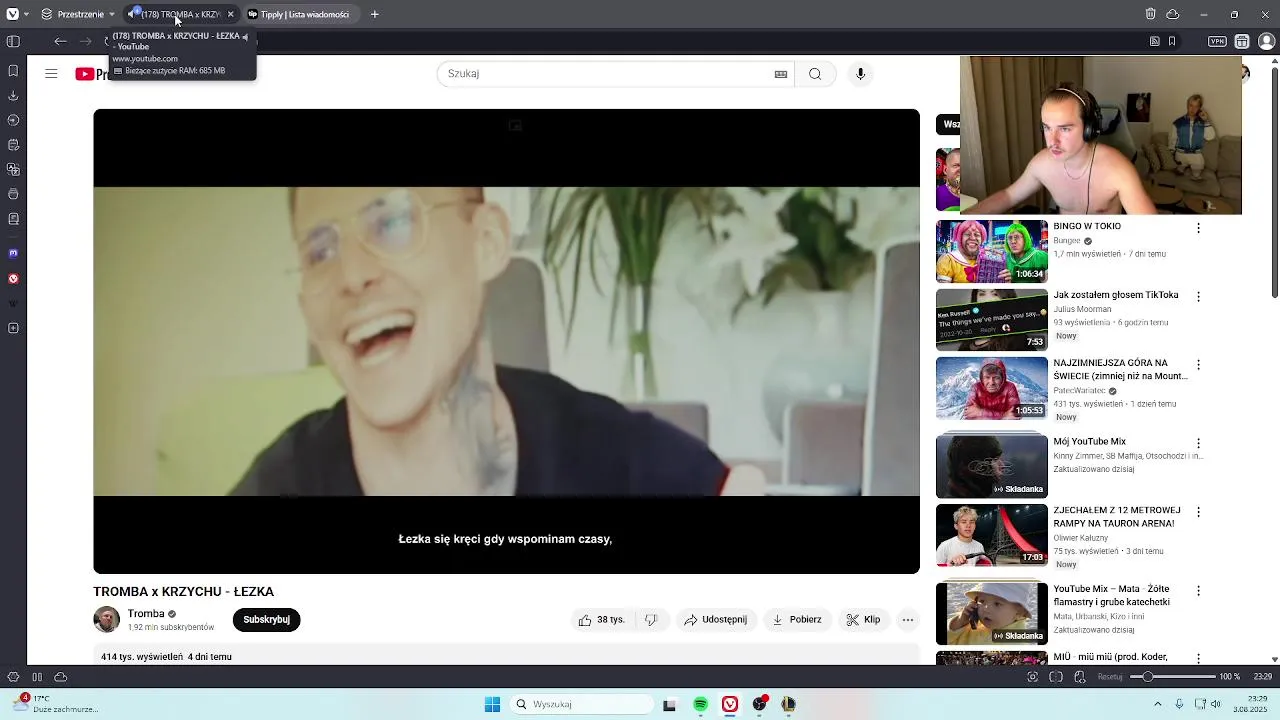
Task: Open the Bookmarks panel in sidebar
Action: (13, 71)
